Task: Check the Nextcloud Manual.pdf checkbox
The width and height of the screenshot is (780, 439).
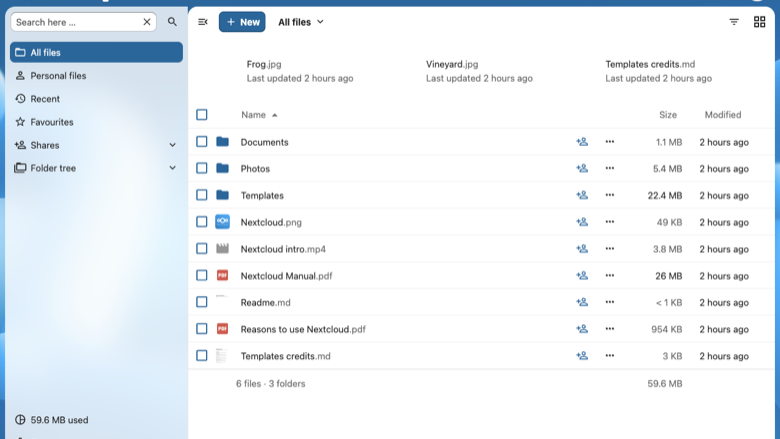Action: point(201,275)
